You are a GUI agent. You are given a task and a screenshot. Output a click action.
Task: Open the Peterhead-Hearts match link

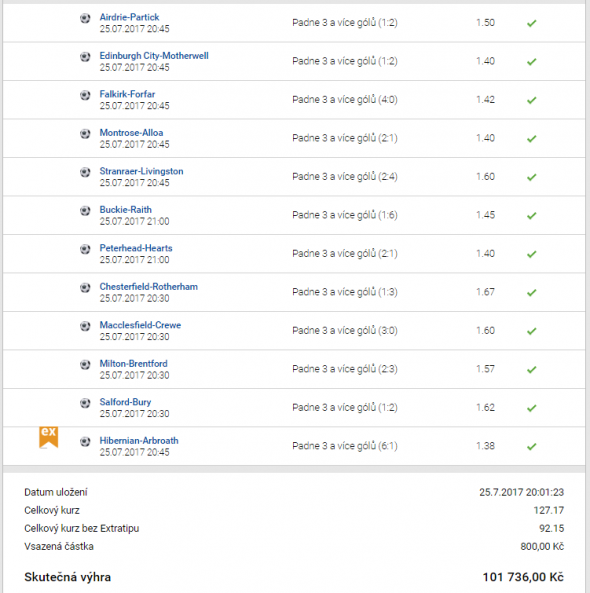(x=136, y=248)
